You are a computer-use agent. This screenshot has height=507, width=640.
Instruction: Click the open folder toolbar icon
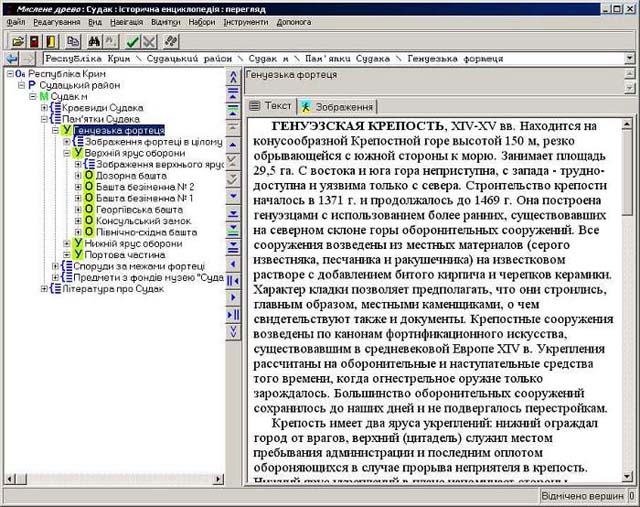point(15,41)
